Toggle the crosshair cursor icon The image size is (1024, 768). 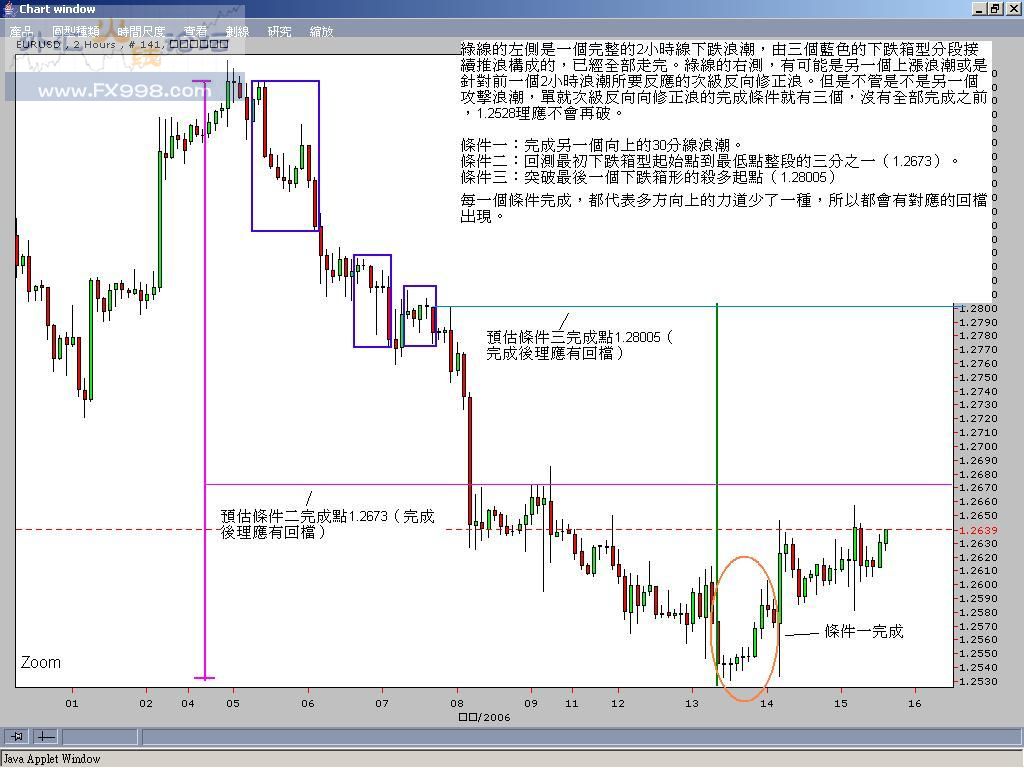coord(46,737)
